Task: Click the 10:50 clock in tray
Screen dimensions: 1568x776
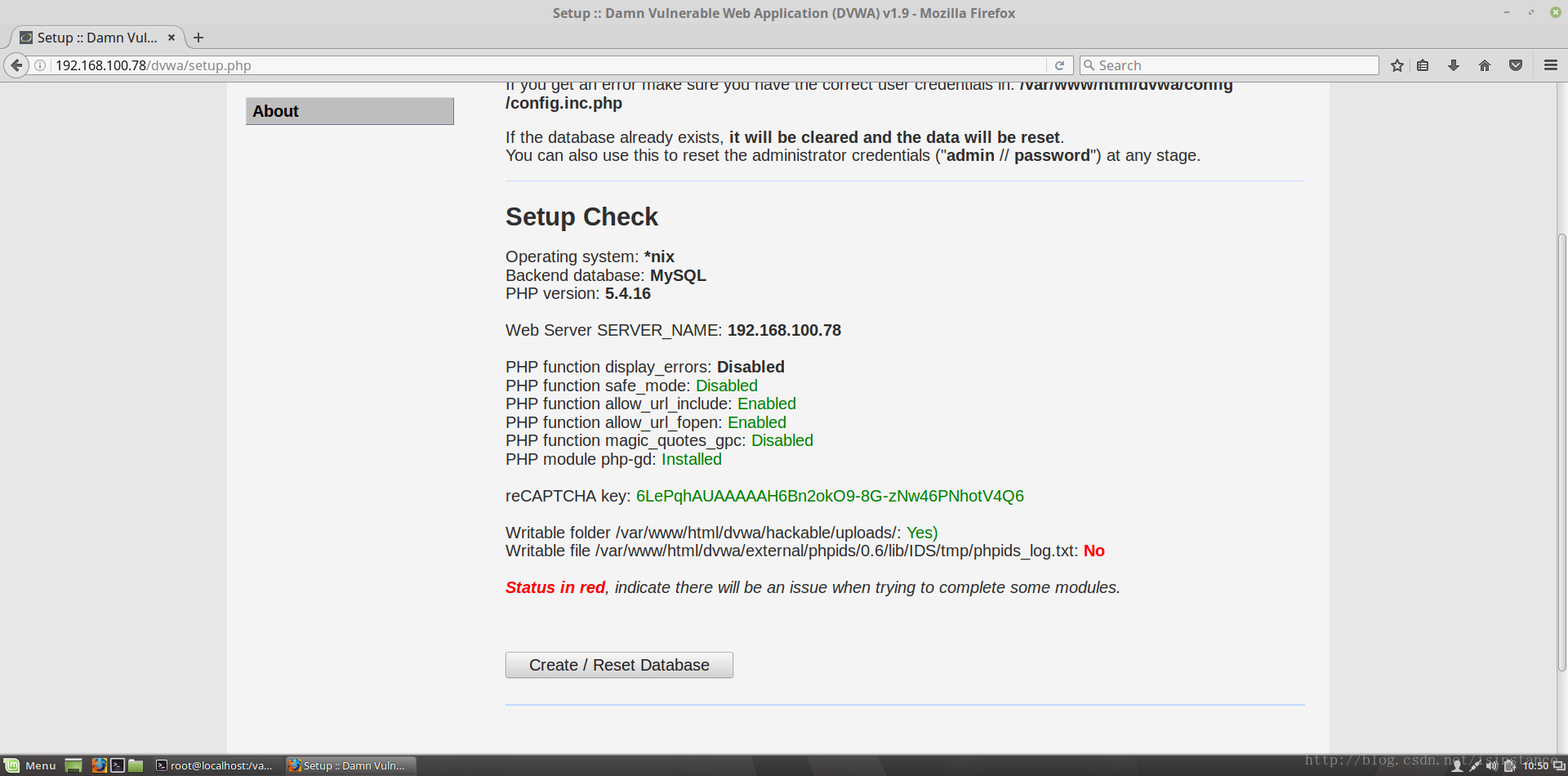Action: tap(1535, 766)
